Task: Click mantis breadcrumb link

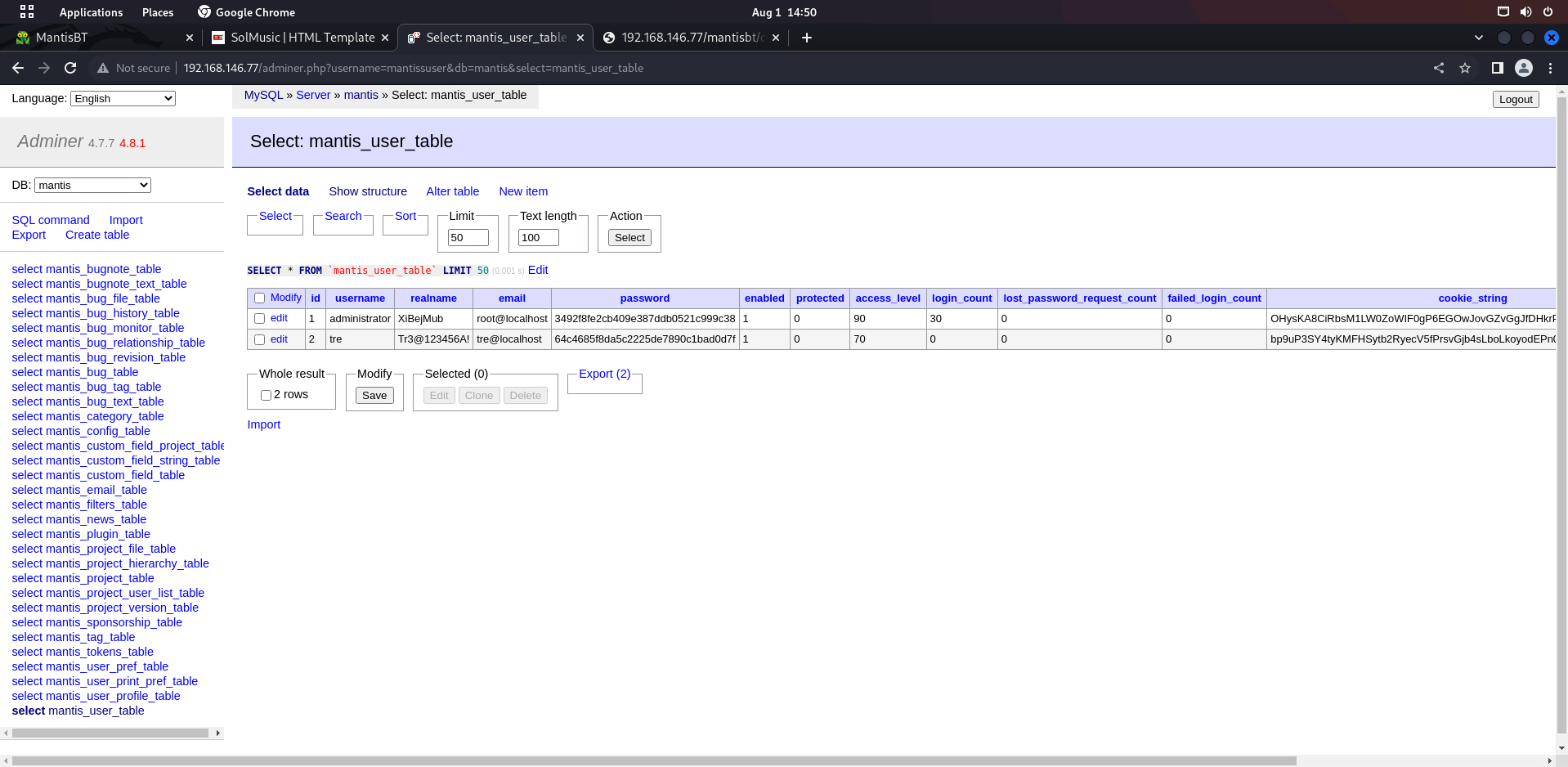Action: tap(361, 95)
